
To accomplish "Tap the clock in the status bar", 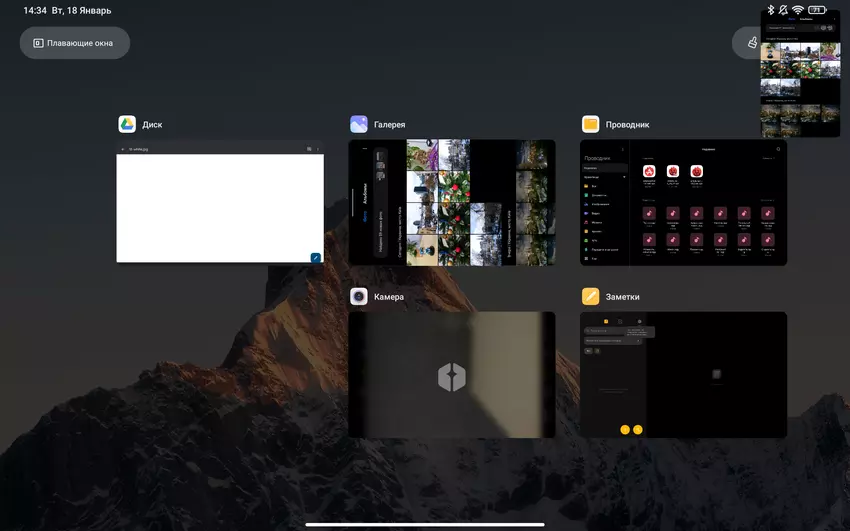I will coord(35,10).
